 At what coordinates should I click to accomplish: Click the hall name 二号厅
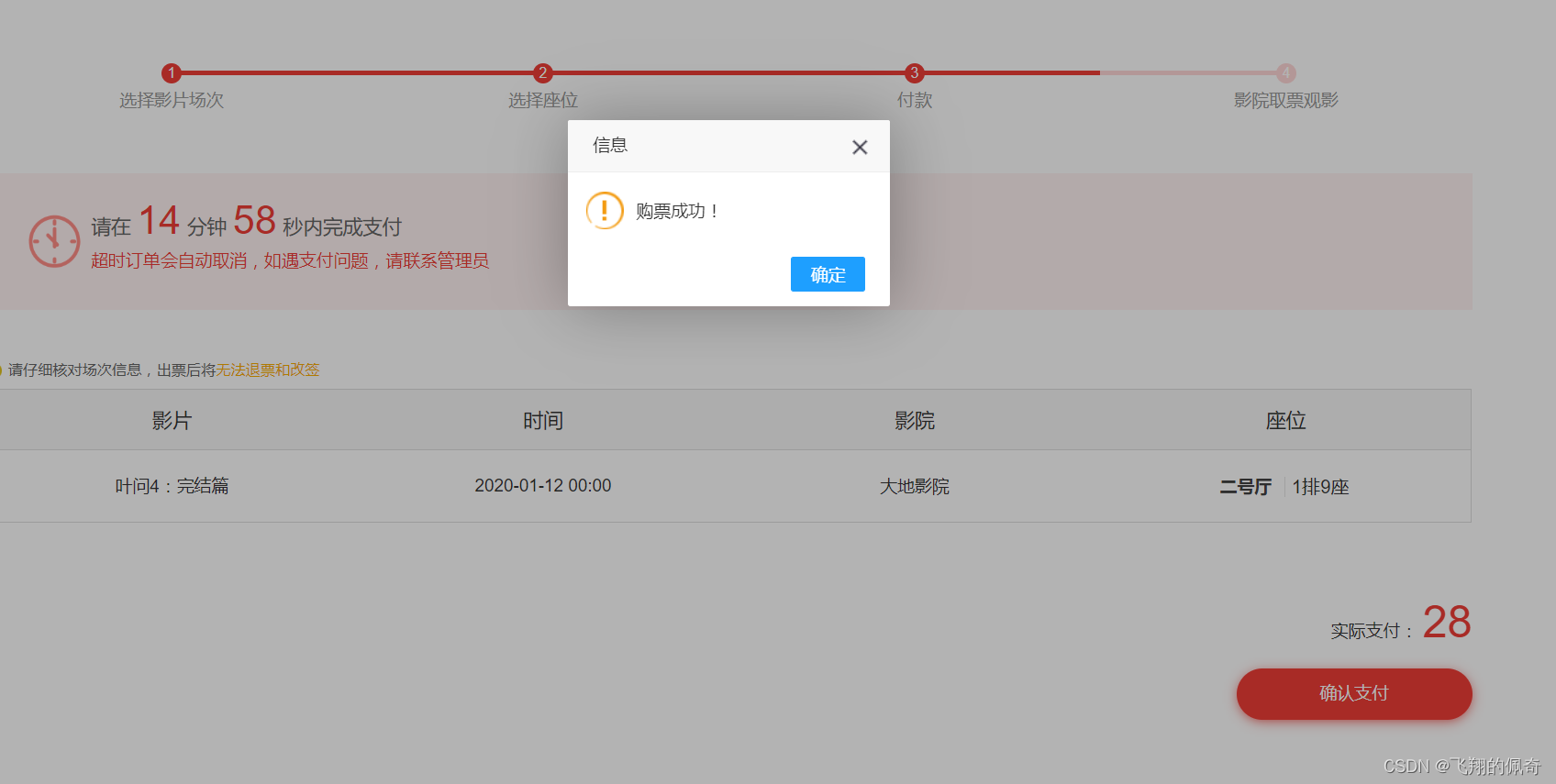pyautogui.click(x=1246, y=487)
